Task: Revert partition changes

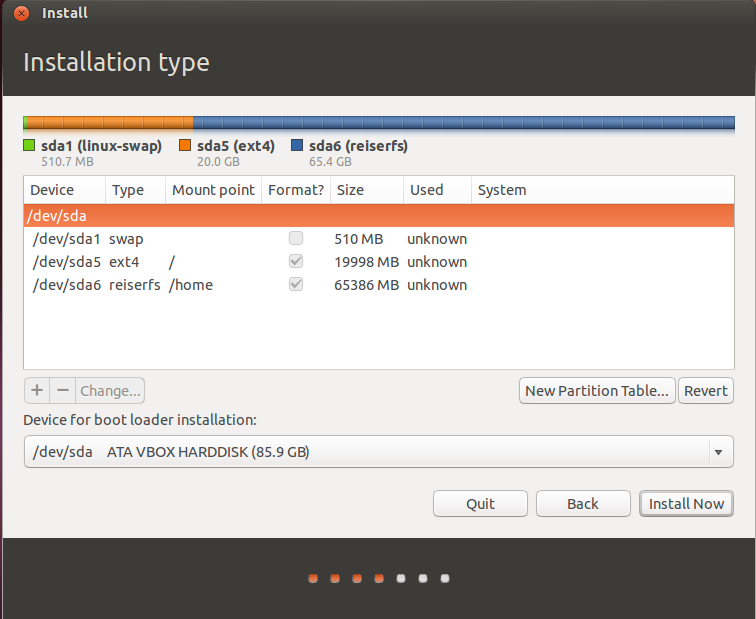Action: pyautogui.click(x=706, y=390)
